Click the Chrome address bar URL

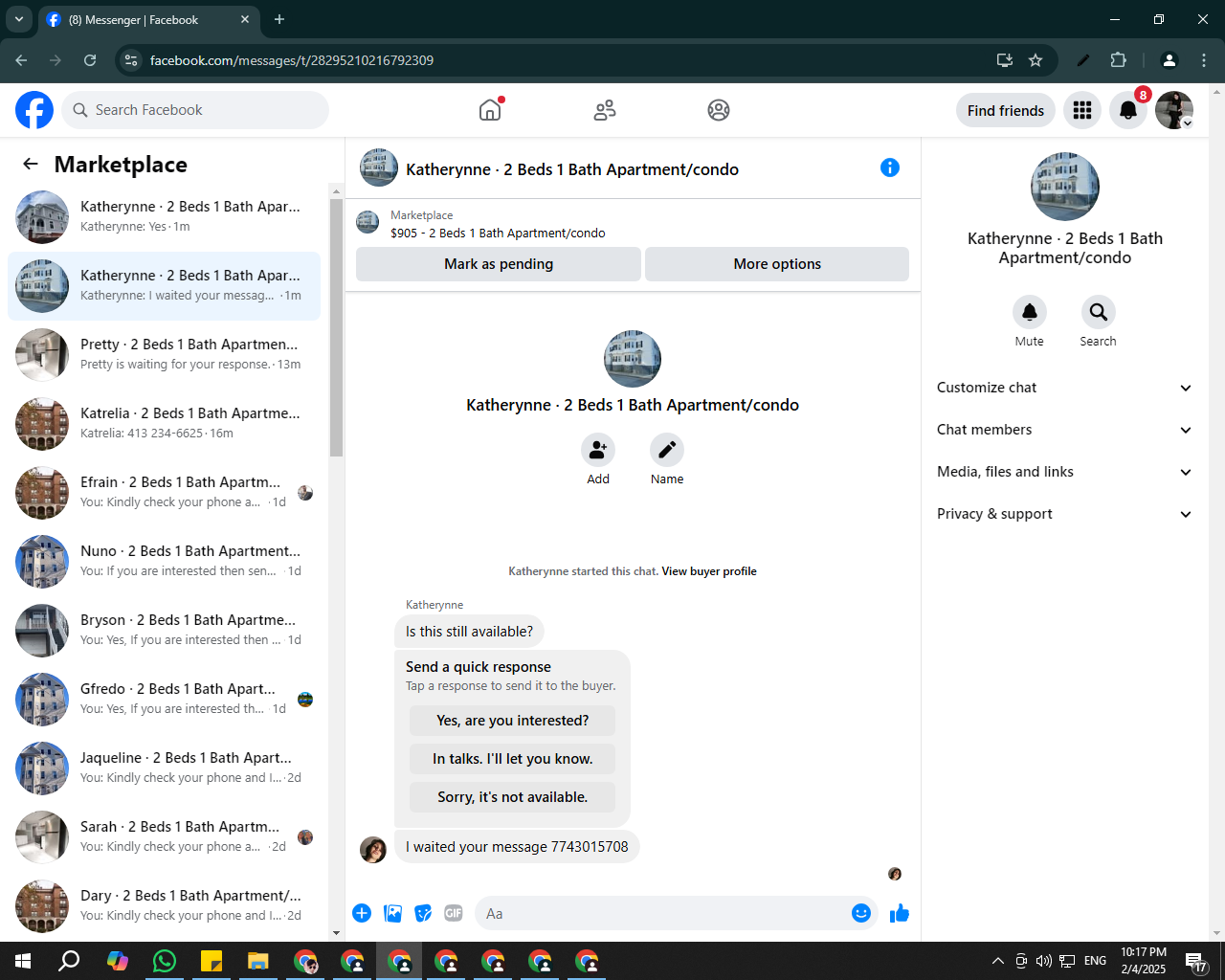pyautogui.click(x=292, y=60)
